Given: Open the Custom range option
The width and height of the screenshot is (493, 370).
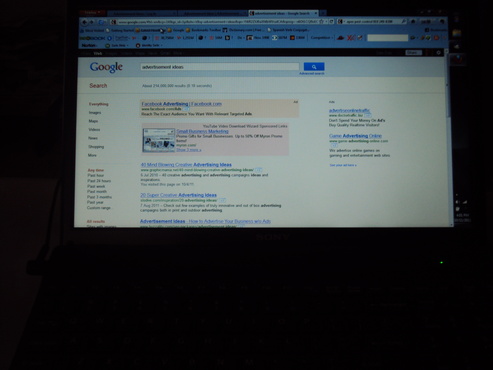Looking at the screenshot, I should click(x=98, y=208).
